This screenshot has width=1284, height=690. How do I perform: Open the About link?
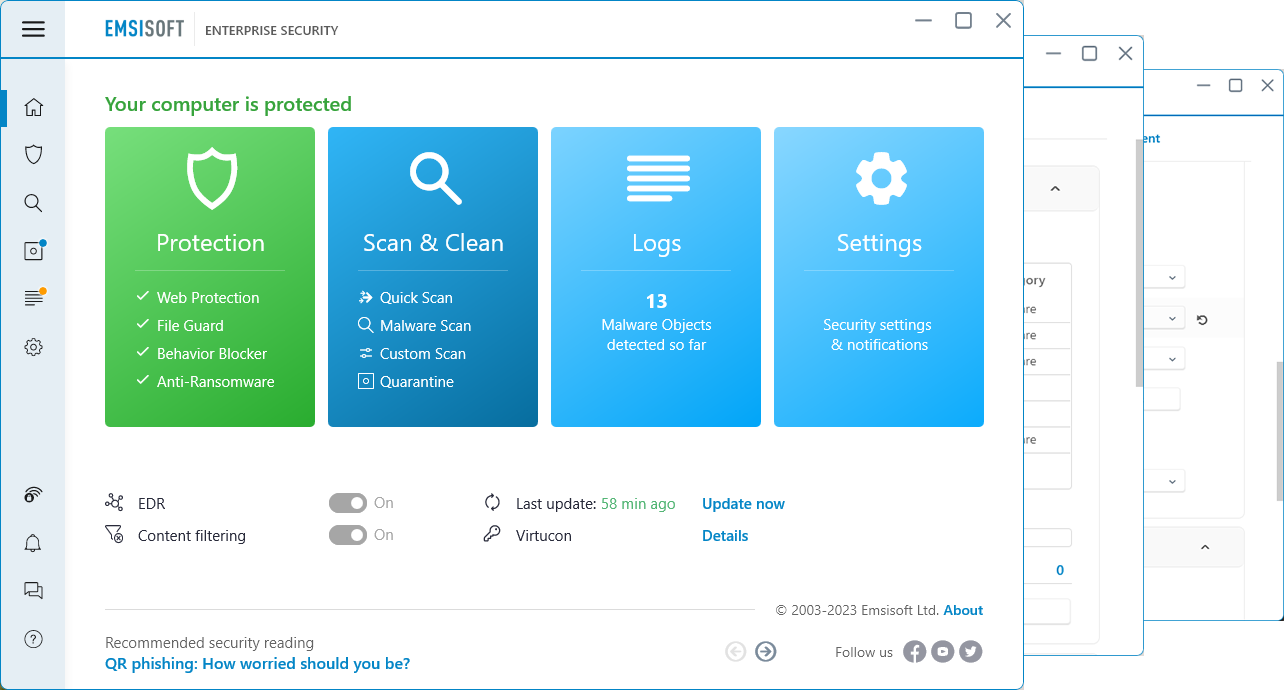[x=963, y=610]
